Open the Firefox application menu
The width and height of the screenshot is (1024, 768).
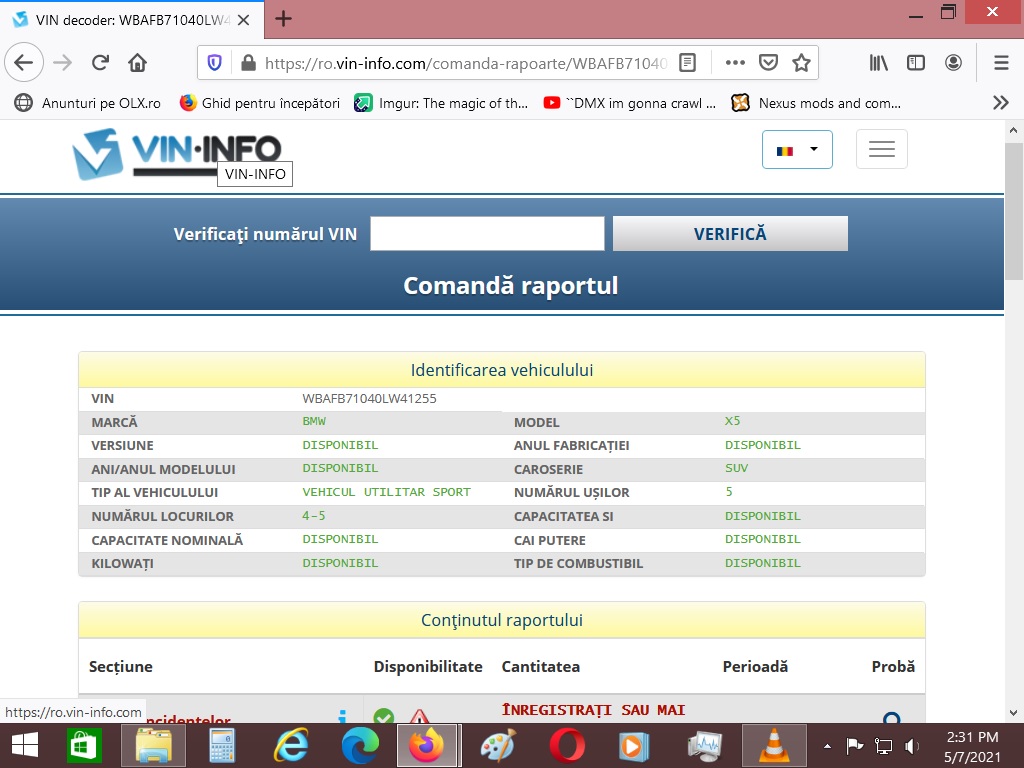coord(1001,63)
